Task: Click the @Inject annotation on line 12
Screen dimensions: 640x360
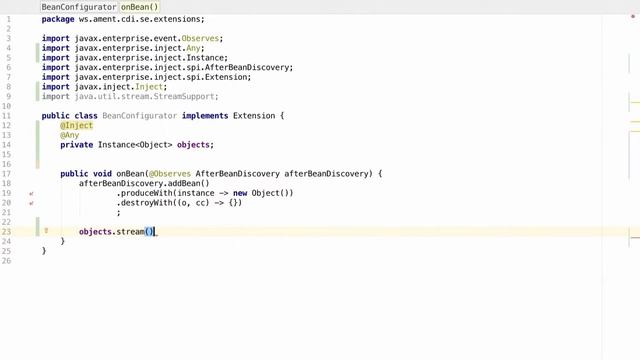Action: tap(77, 126)
